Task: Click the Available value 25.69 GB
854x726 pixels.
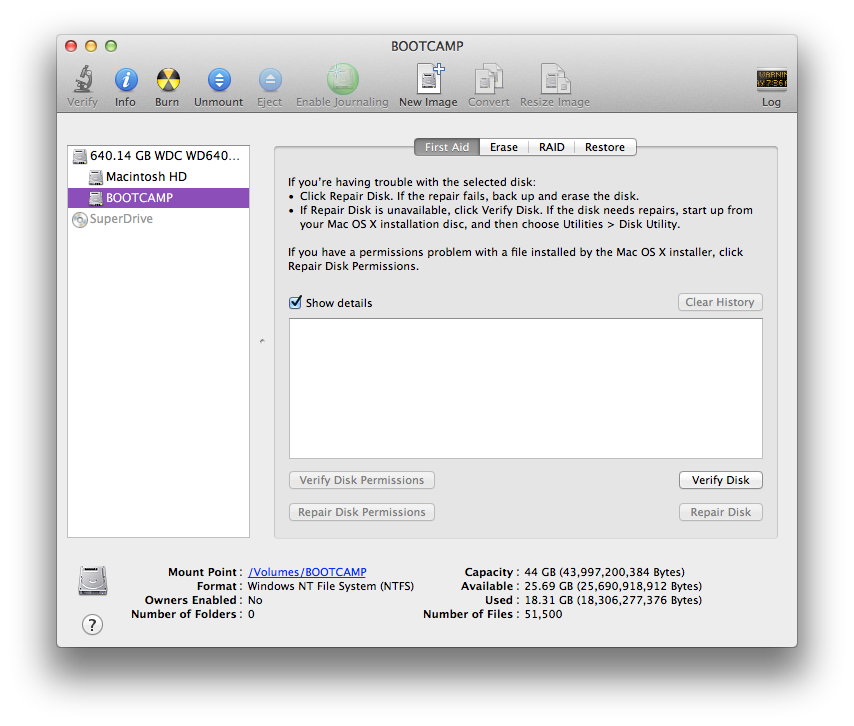Action: (x=613, y=586)
